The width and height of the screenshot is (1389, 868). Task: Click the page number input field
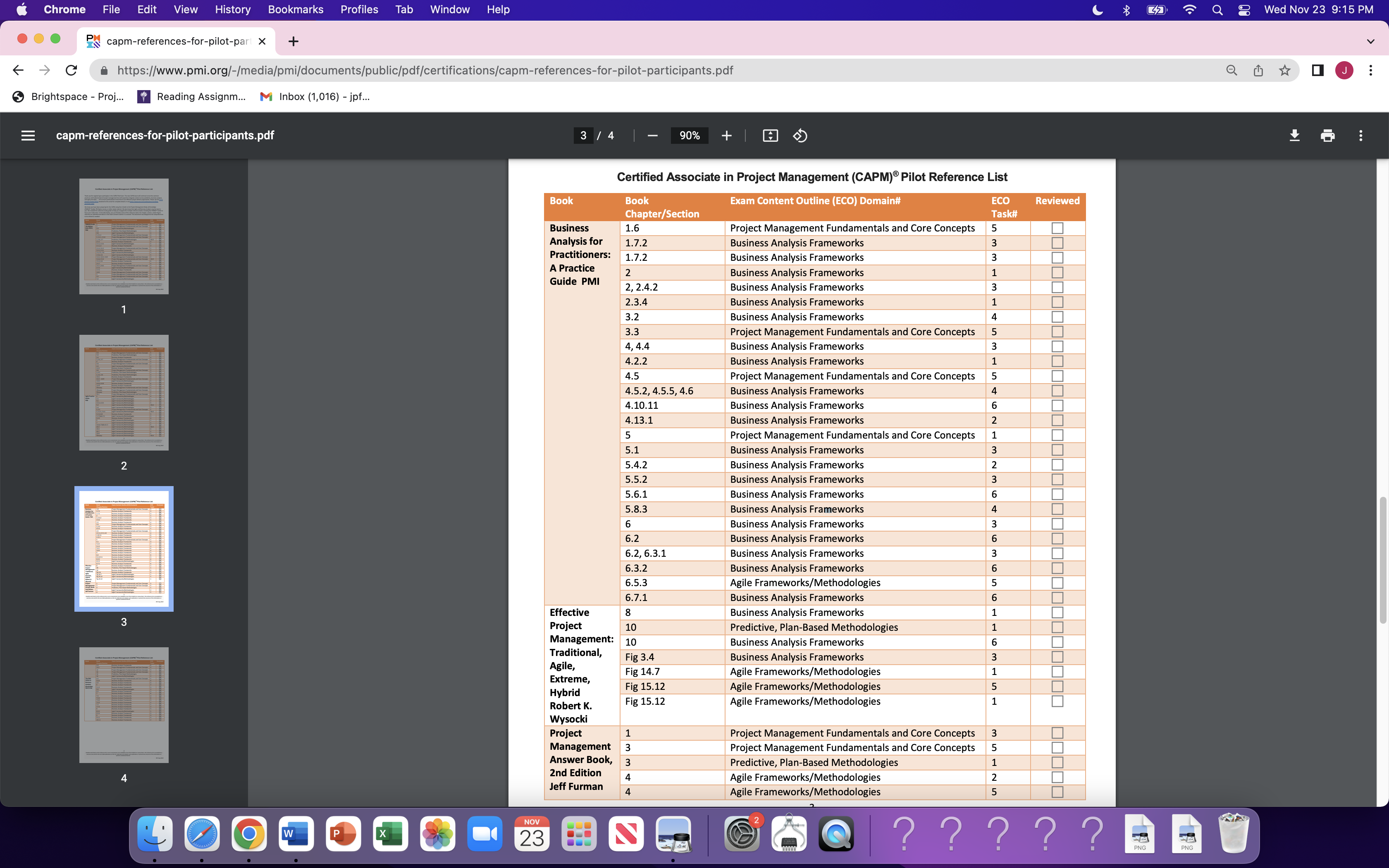[582, 135]
